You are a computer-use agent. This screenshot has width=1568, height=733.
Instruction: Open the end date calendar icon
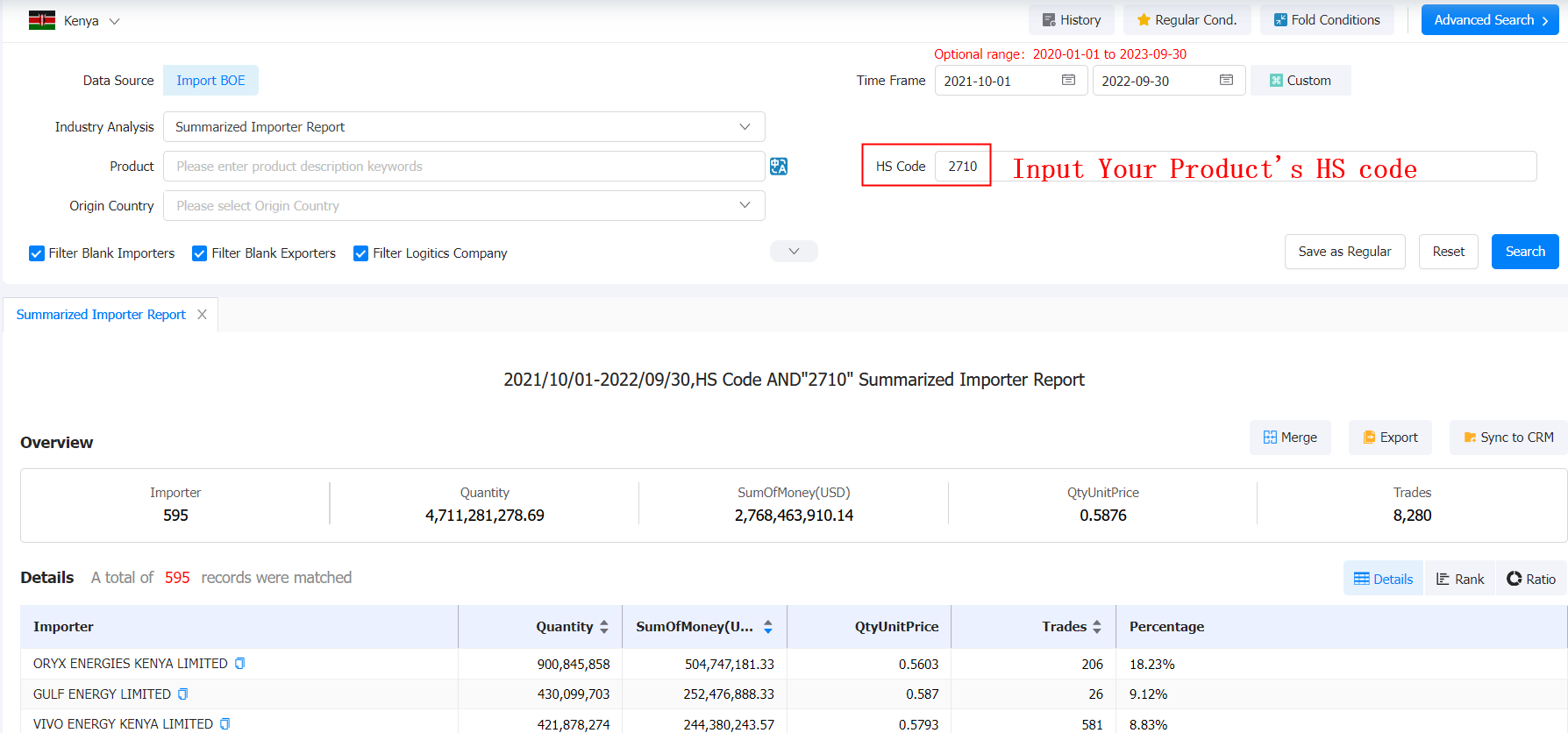point(1226,80)
